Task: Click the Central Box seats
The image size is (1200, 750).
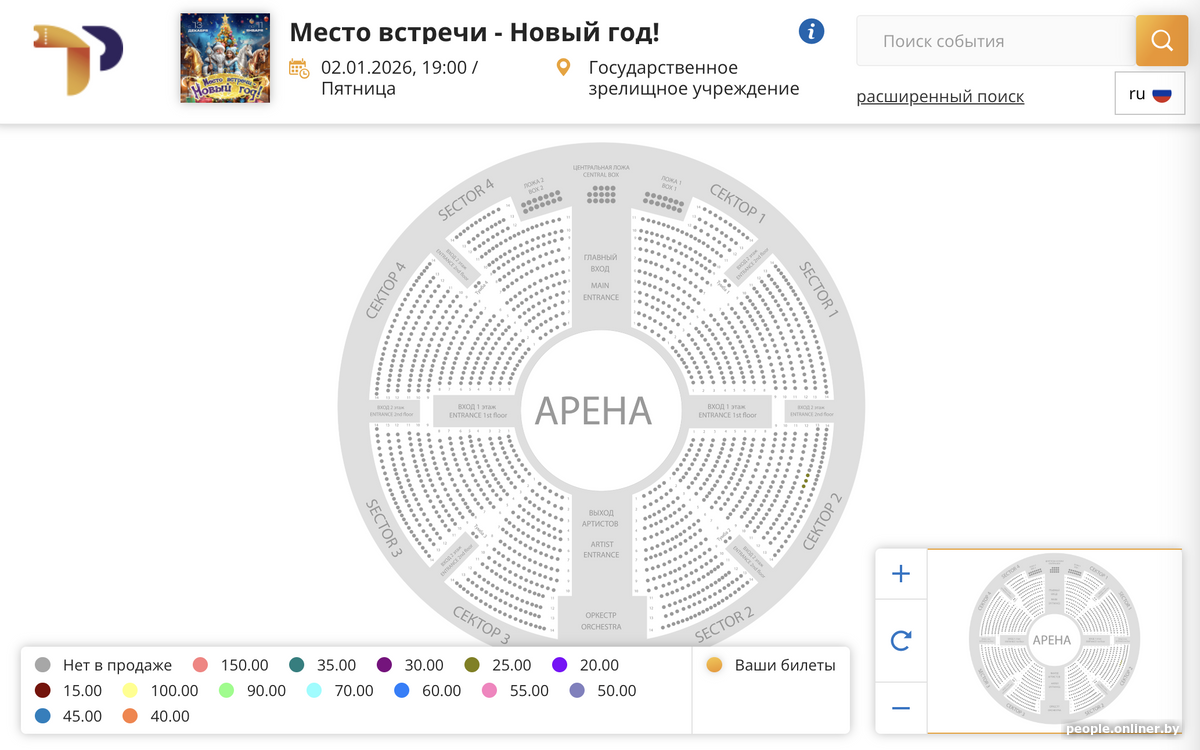Action: (x=602, y=194)
